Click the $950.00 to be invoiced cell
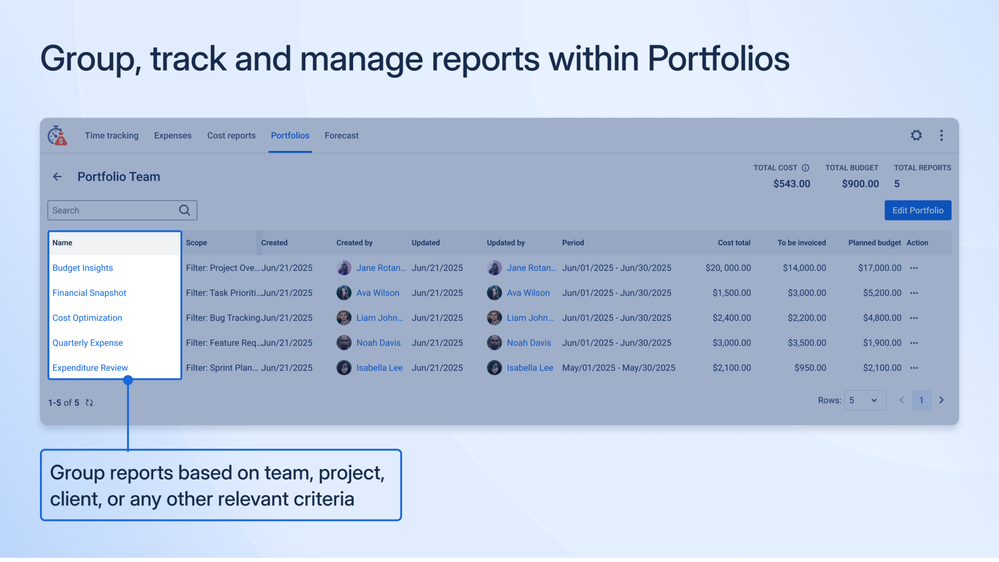This screenshot has height=562, width=999. coord(810,368)
